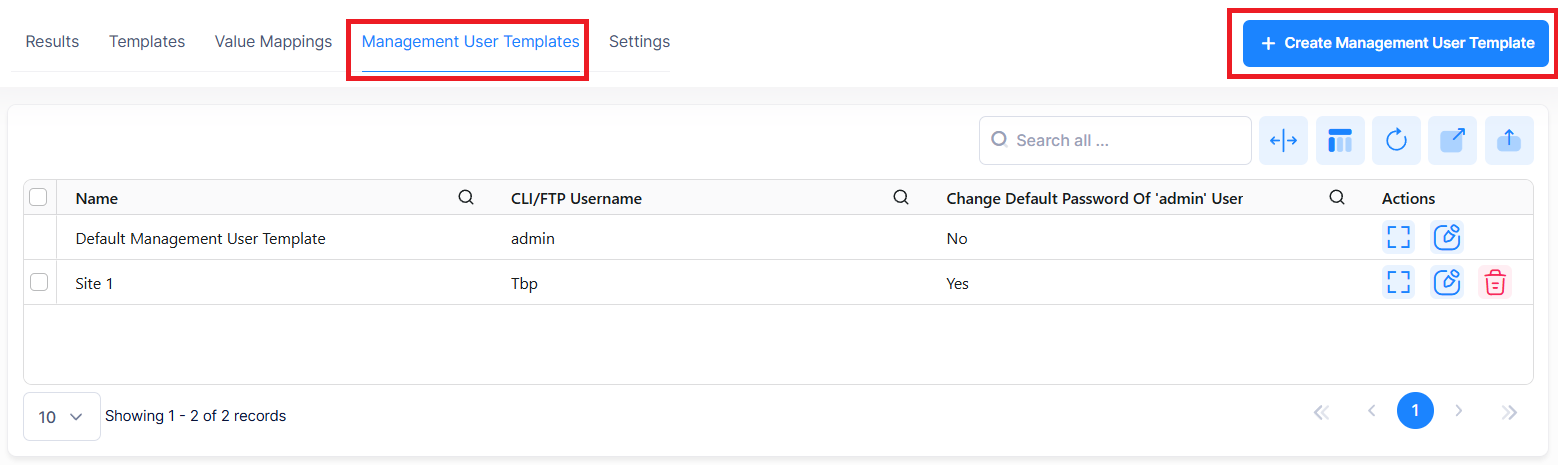Search within the Name column
Screen dimensions: 1558x465
[x=466, y=198]
